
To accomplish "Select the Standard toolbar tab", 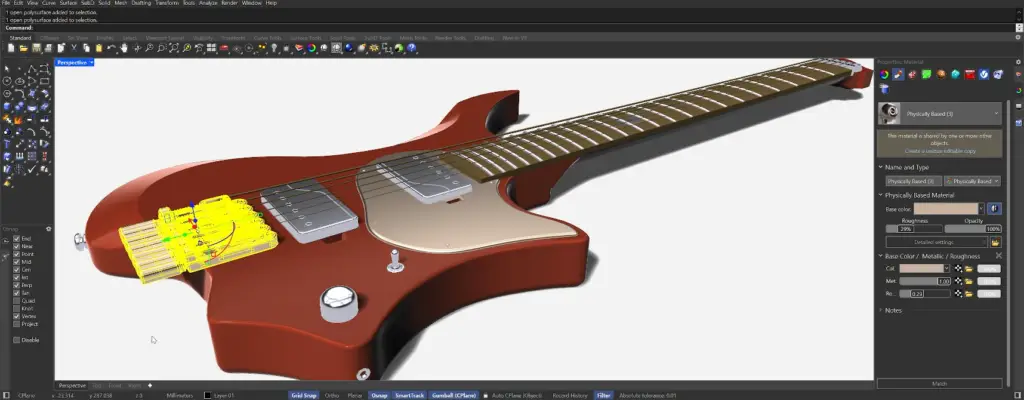I will 20,38.
